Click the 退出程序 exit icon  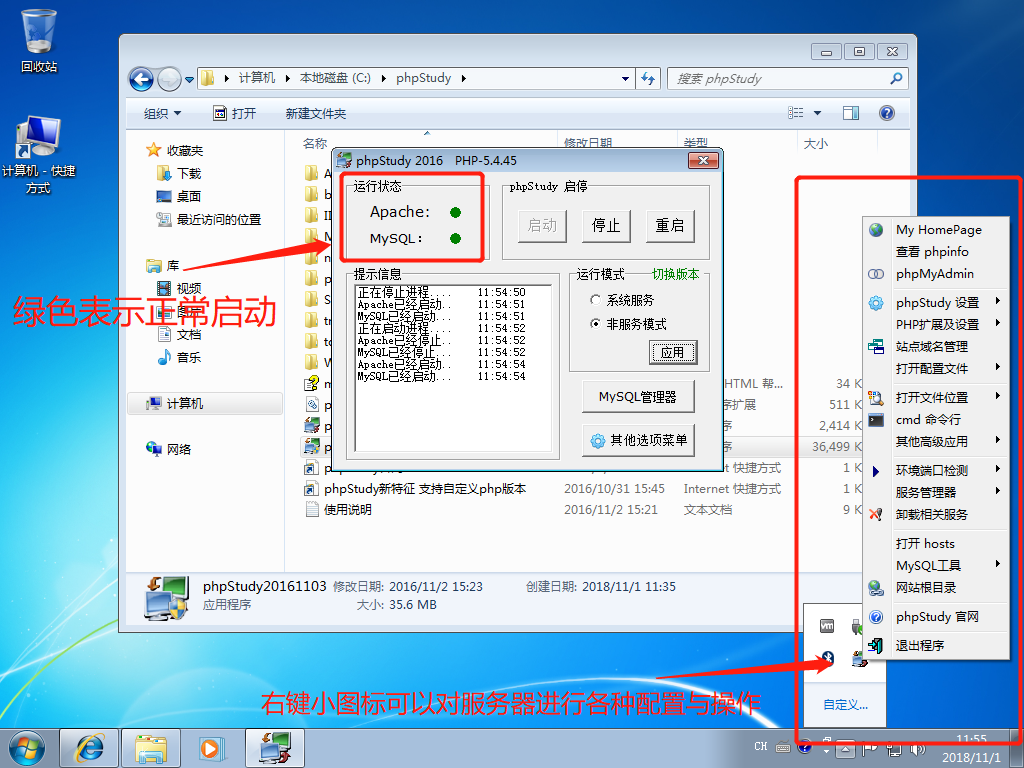pyautogui.click(x=876, y=646)
